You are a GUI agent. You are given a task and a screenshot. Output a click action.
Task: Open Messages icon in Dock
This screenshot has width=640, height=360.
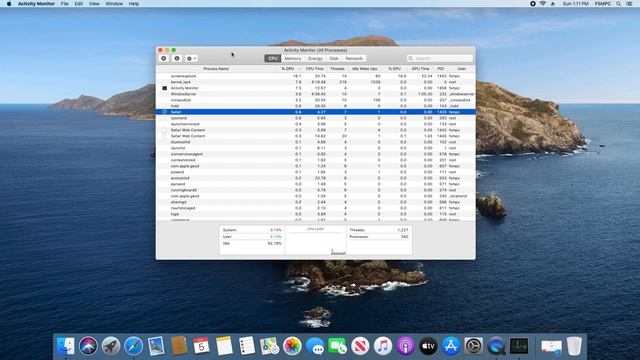click(315, 346)
